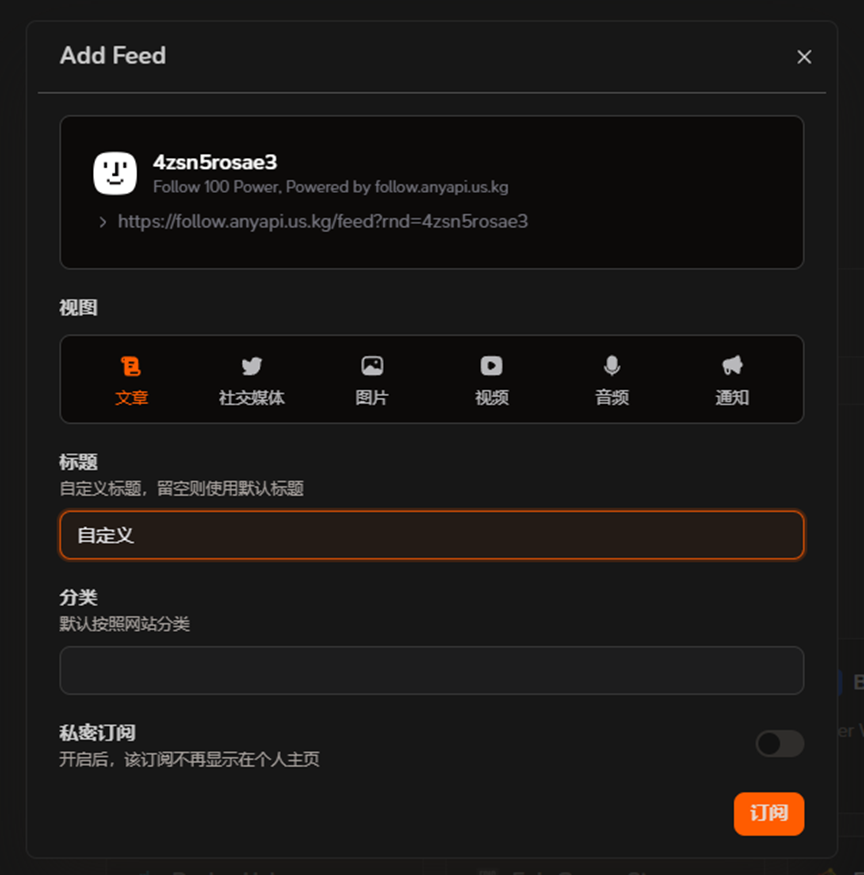This screenshot has height=875, width=864.
Task: Click the feed's smiley face avatar
Action: [115, 174]
